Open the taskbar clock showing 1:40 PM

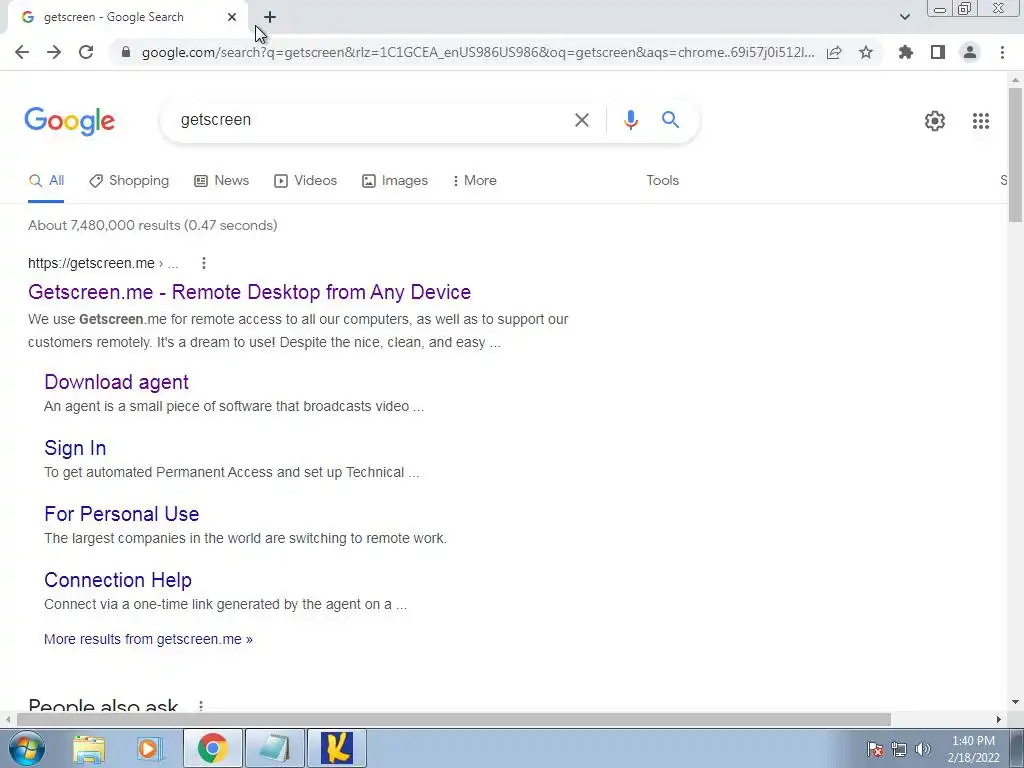[973, 749]
